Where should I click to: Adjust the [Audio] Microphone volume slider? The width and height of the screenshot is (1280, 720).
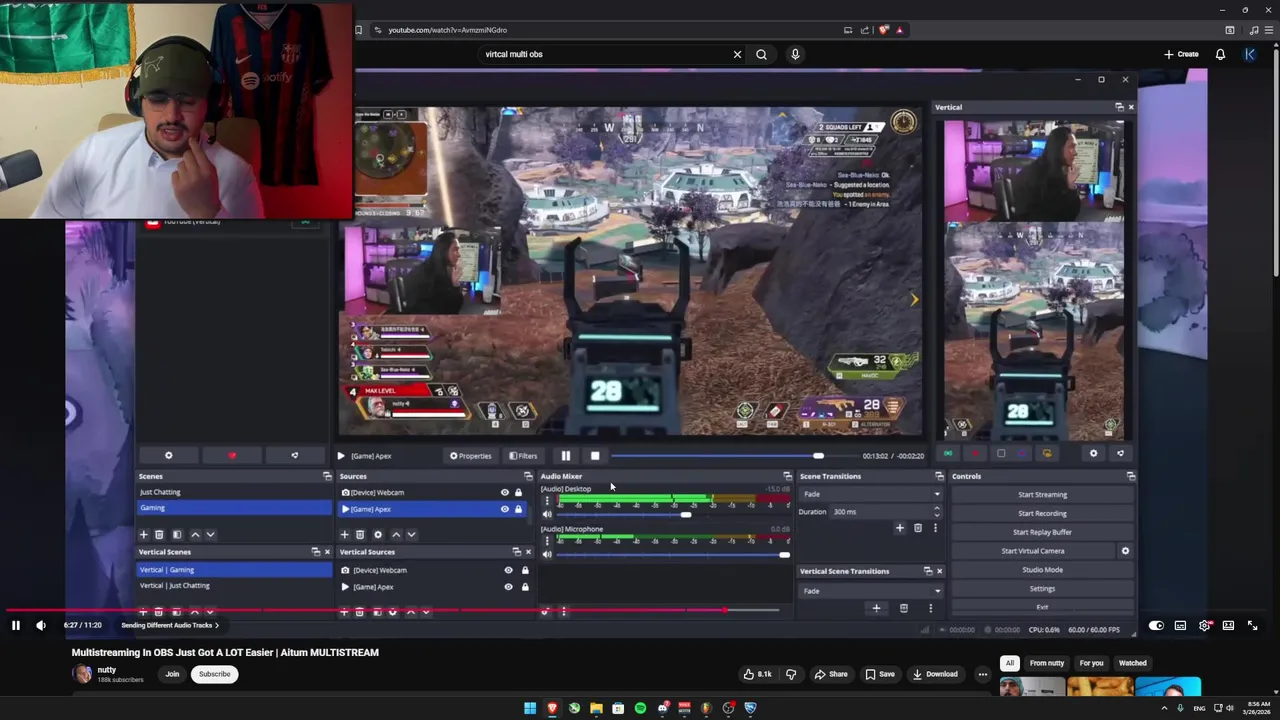672,554
